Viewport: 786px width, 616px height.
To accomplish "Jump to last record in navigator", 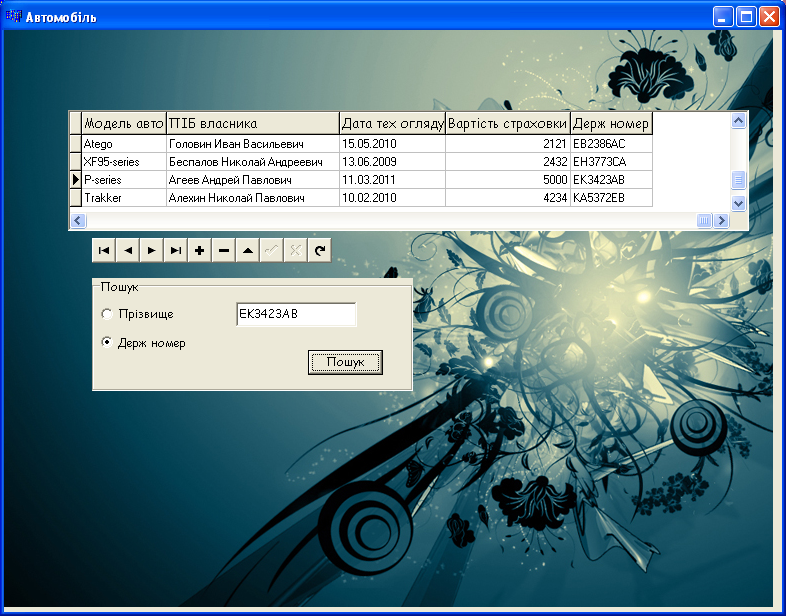I will [175, 251].
